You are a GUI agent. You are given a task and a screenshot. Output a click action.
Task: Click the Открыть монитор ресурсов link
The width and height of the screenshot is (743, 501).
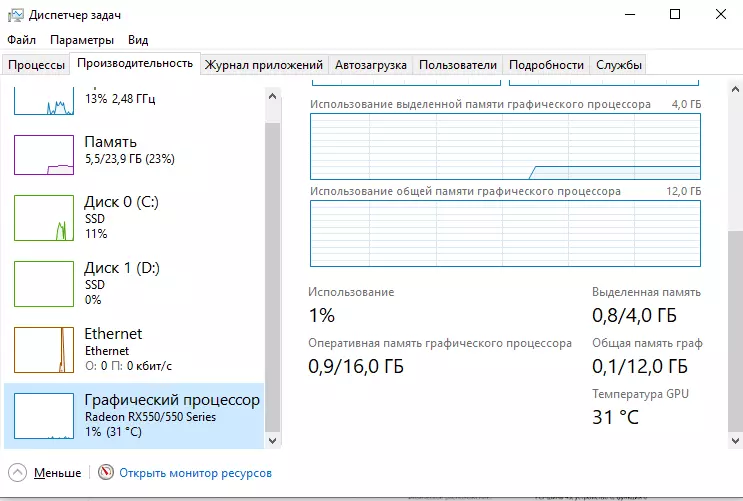(195, 473)
